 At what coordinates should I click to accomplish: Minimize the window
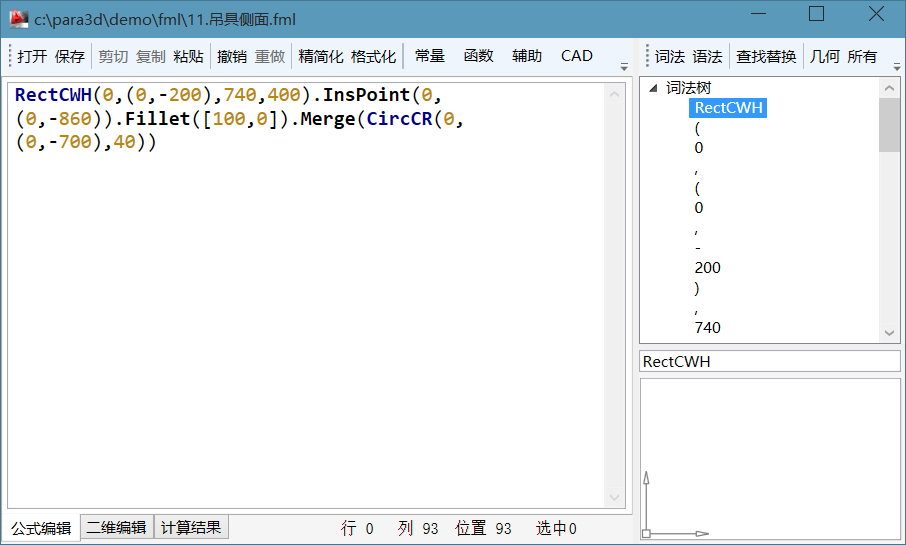[x=758, y=14]
